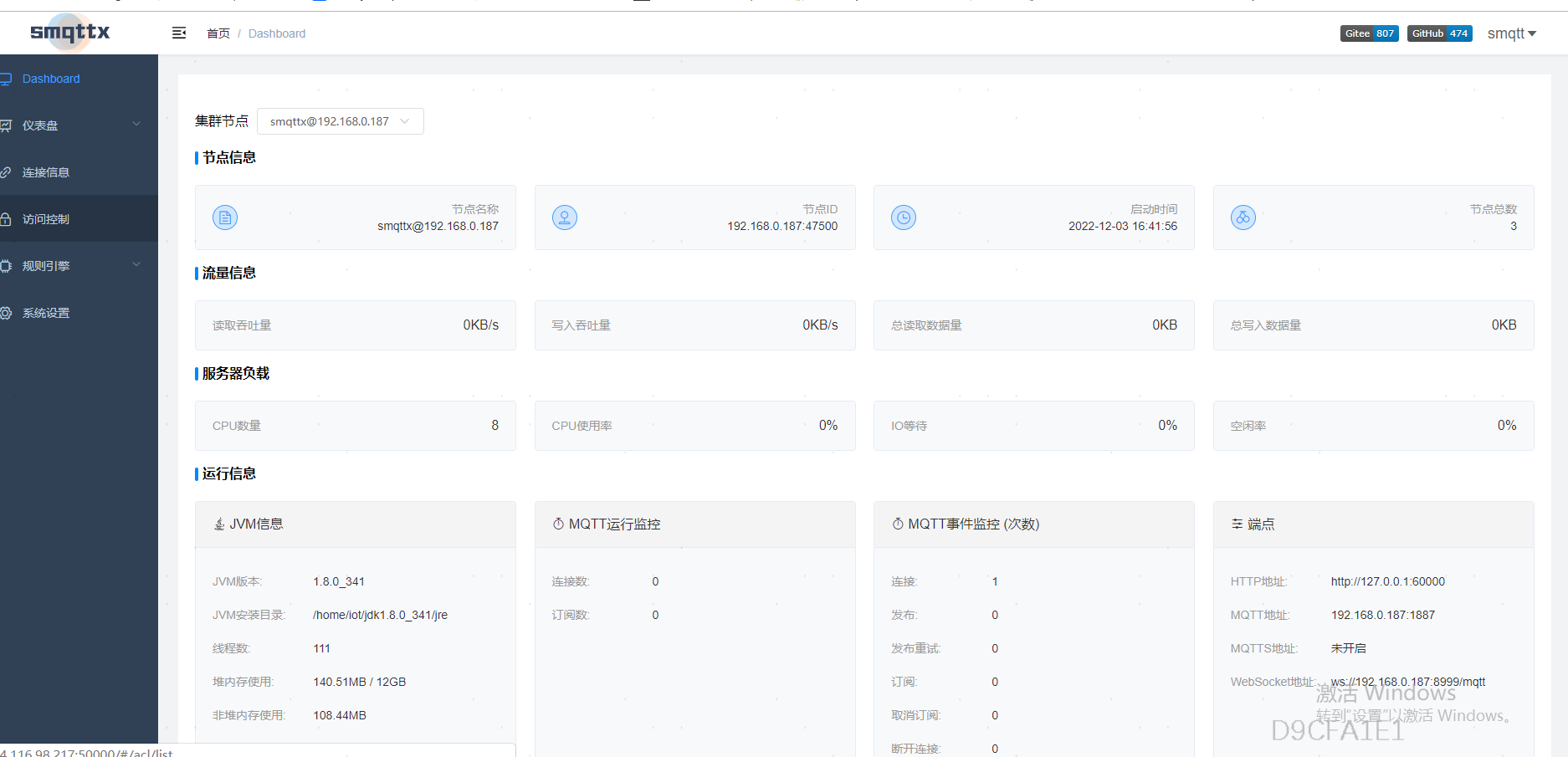
Task: Open the 连接信息 menu item
Action: [x=79, y=172]
